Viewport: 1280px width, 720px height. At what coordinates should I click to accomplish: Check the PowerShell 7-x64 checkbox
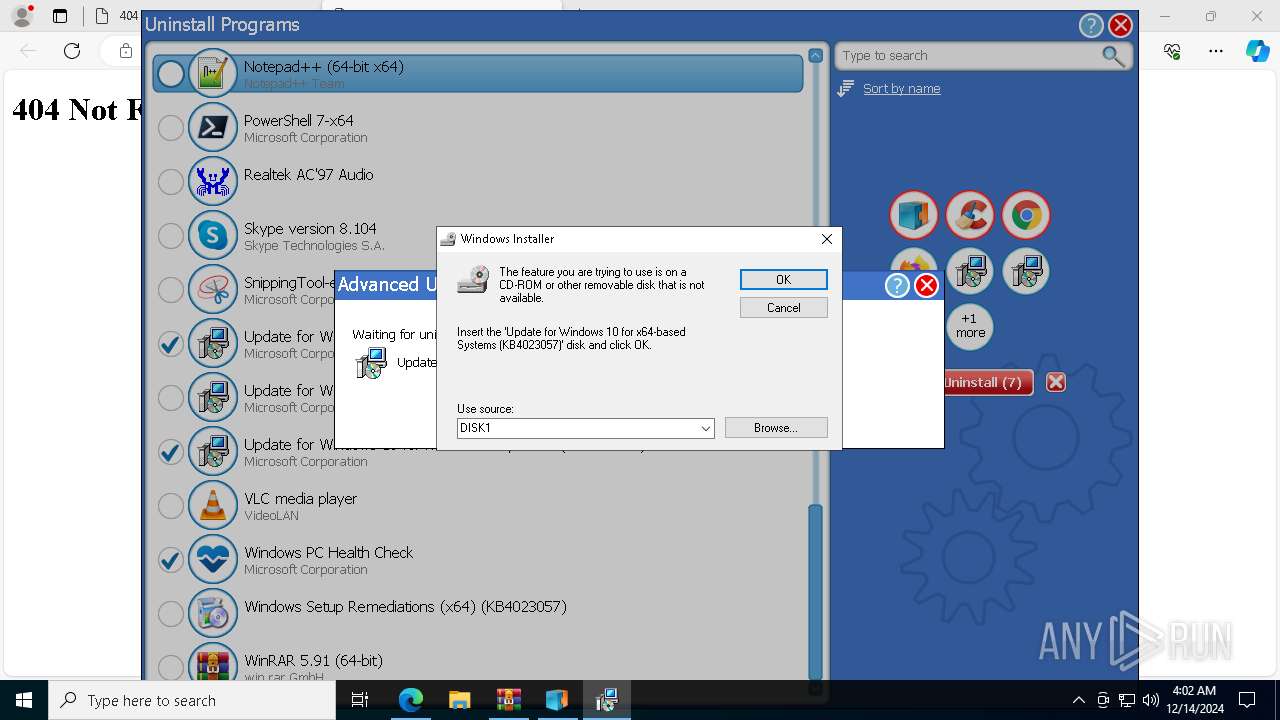pyautogui.click(x=171, y=128)
